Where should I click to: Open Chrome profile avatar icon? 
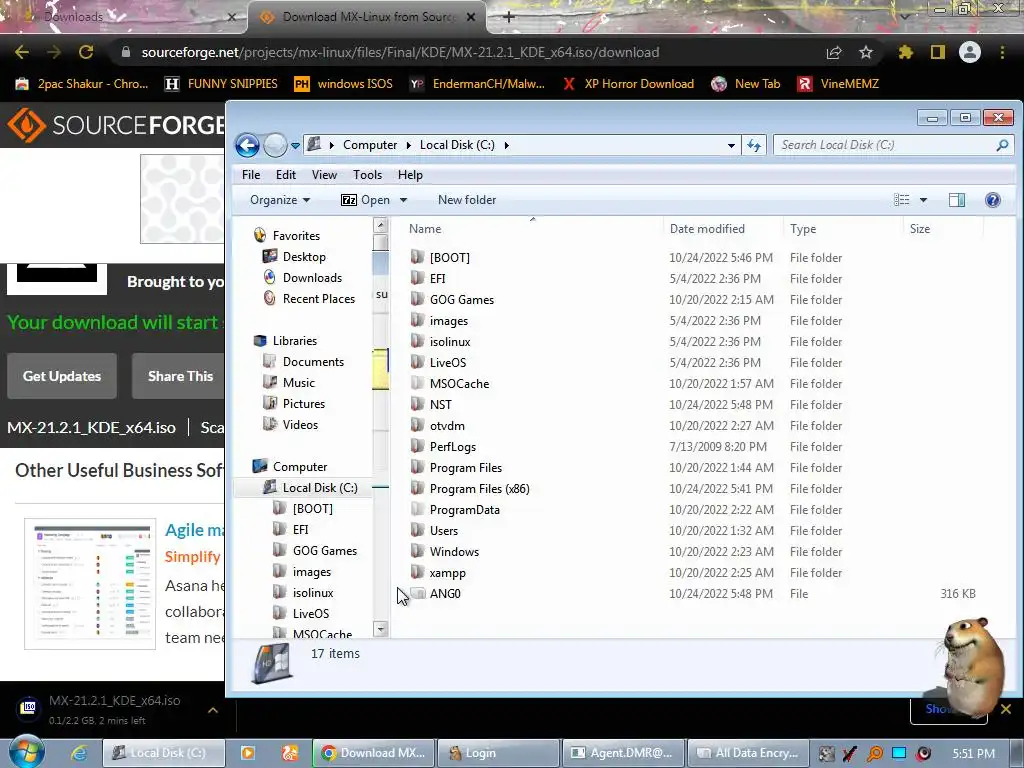point(970,52)
